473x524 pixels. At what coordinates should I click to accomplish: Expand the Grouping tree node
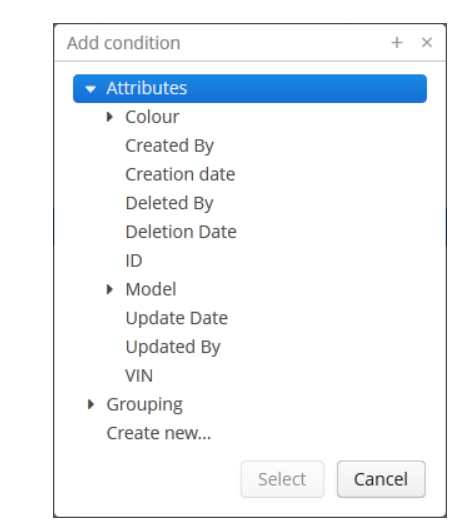(x=91, y=404)
